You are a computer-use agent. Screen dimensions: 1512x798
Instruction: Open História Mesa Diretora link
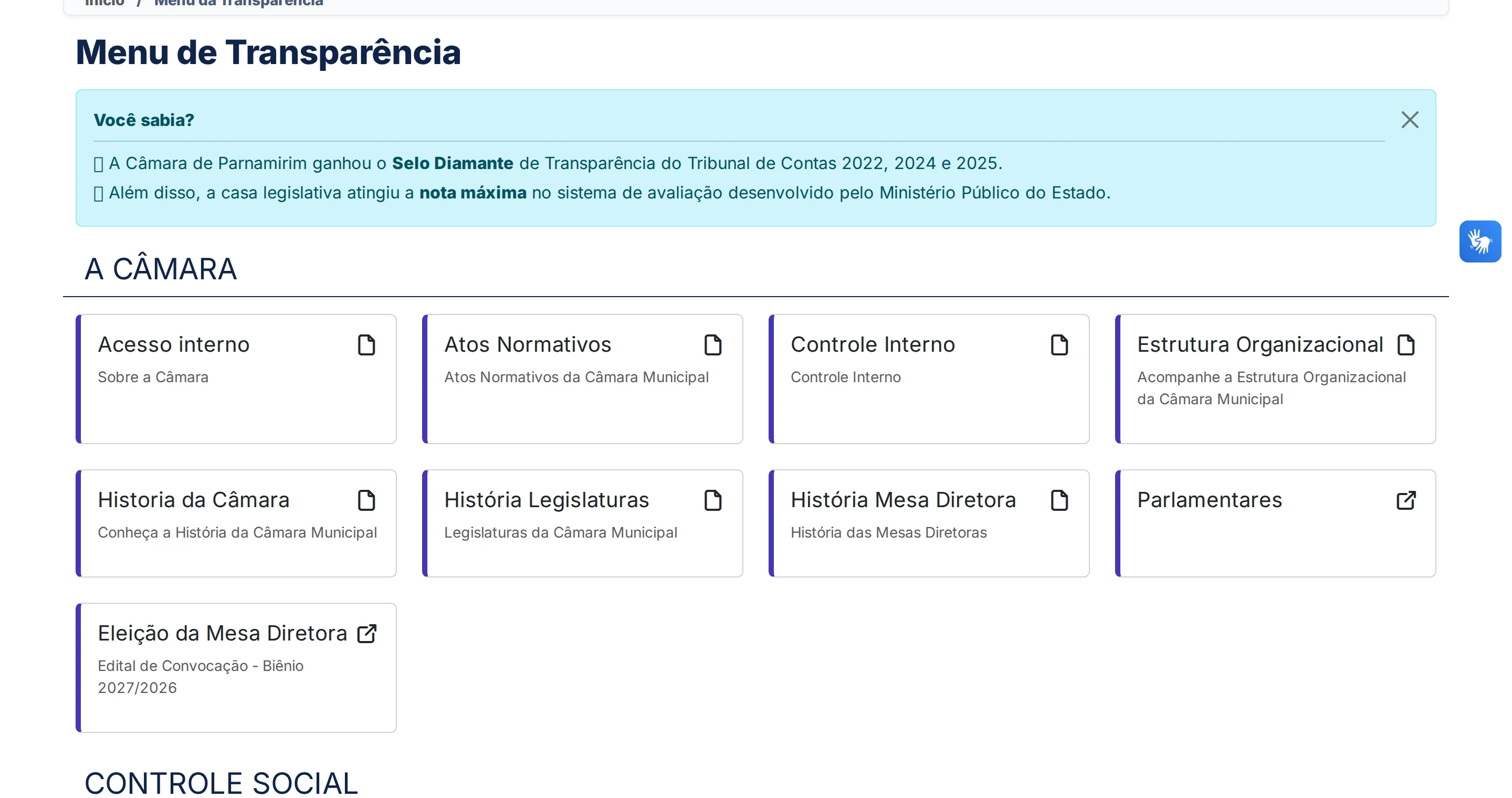904,500
